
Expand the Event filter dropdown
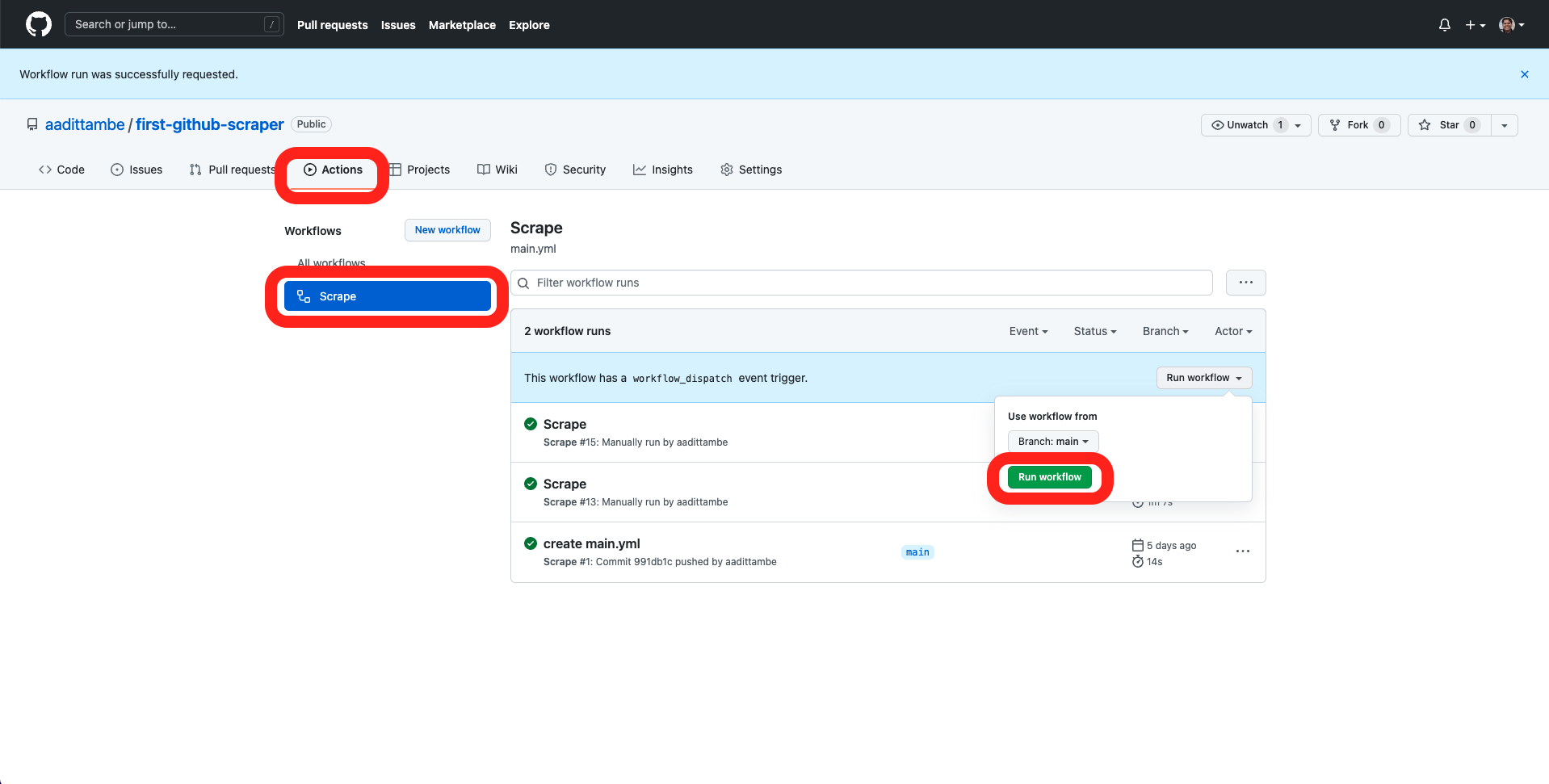coord(1028,331)
